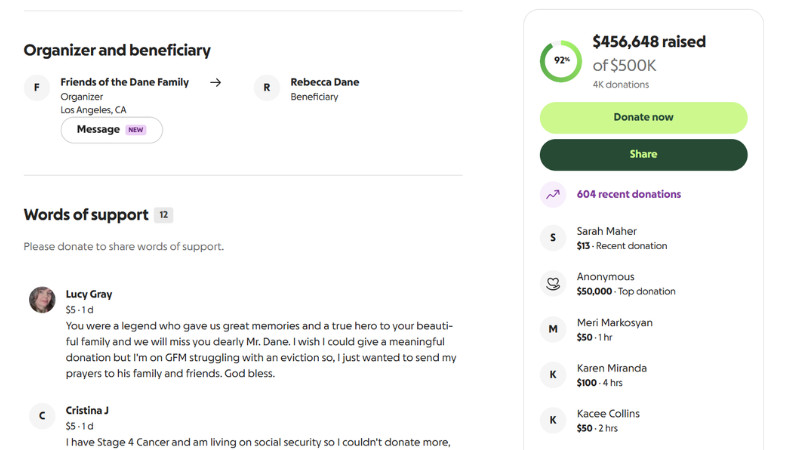Click Karen Miranda's donor avatar icon
The height and width of the screenshot is (450, 800).
pyautogui.click(x=553, y=375)
